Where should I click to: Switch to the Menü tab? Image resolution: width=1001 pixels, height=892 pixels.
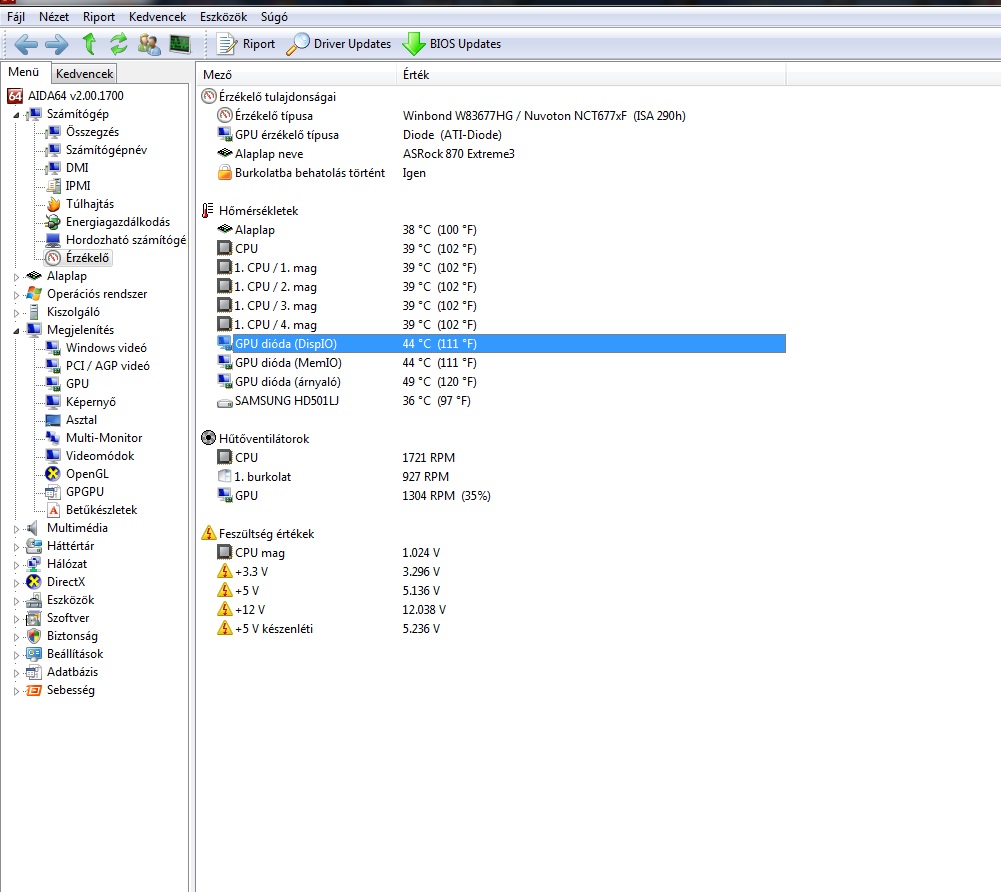click(24, 72)
